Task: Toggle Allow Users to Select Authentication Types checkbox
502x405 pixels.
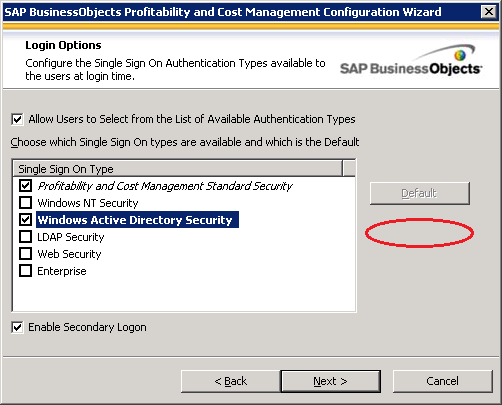Action: 17,119
